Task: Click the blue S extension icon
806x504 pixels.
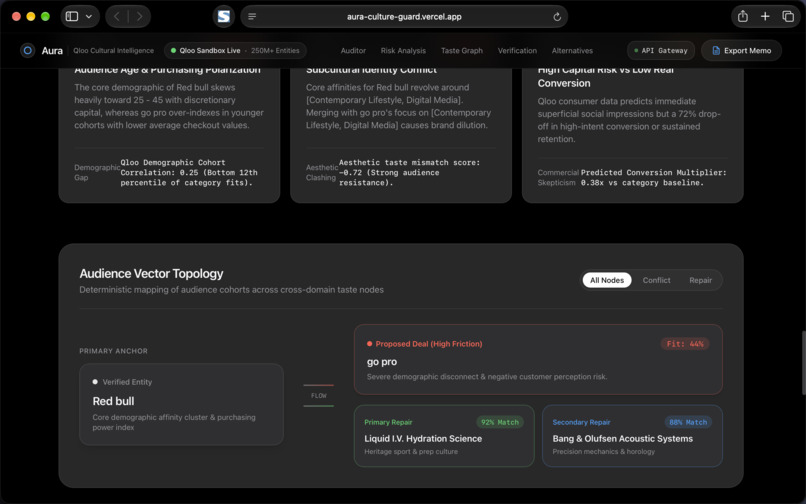Action: coord(224,16)
